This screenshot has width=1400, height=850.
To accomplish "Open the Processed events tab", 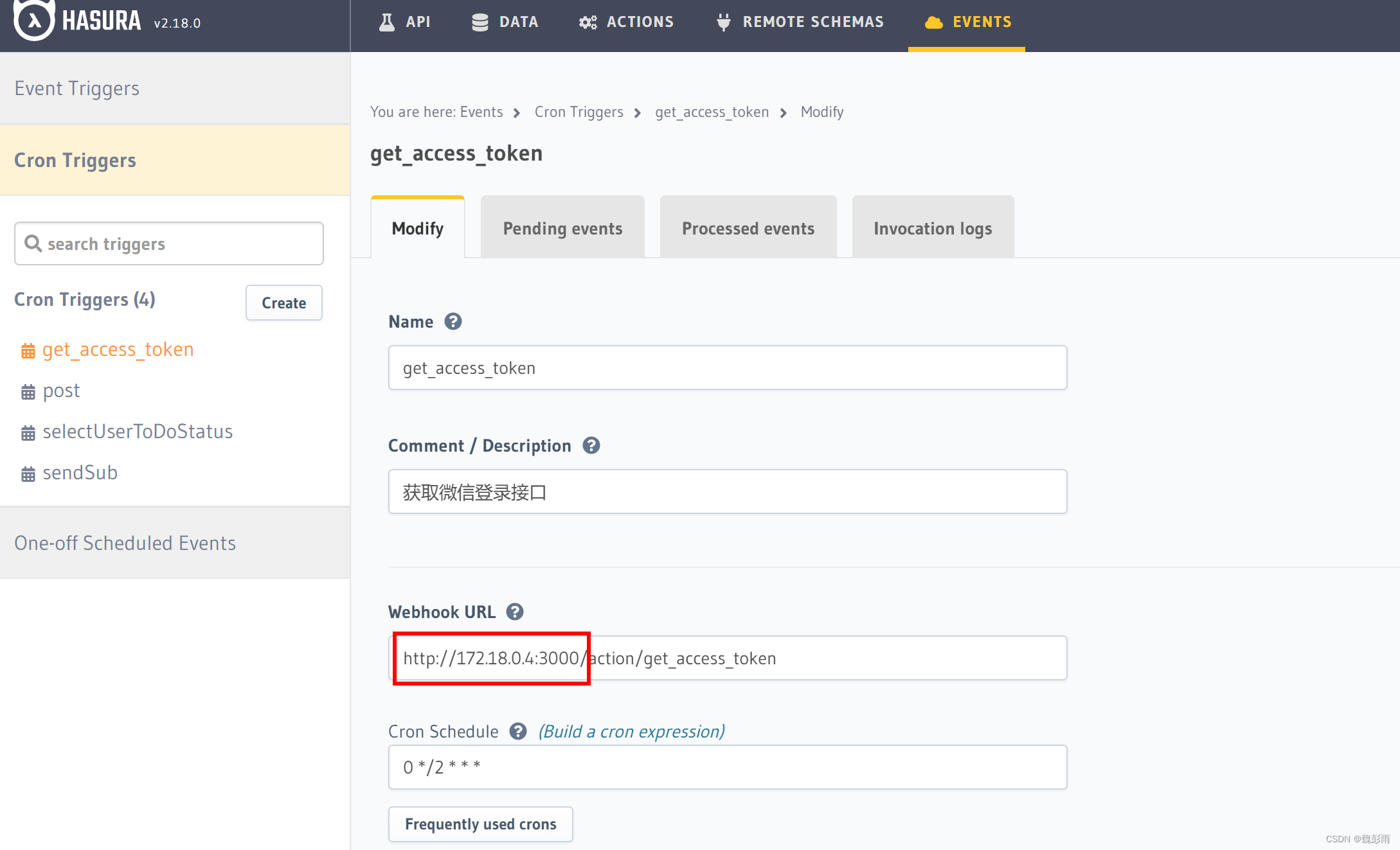I will click(748, 228).
